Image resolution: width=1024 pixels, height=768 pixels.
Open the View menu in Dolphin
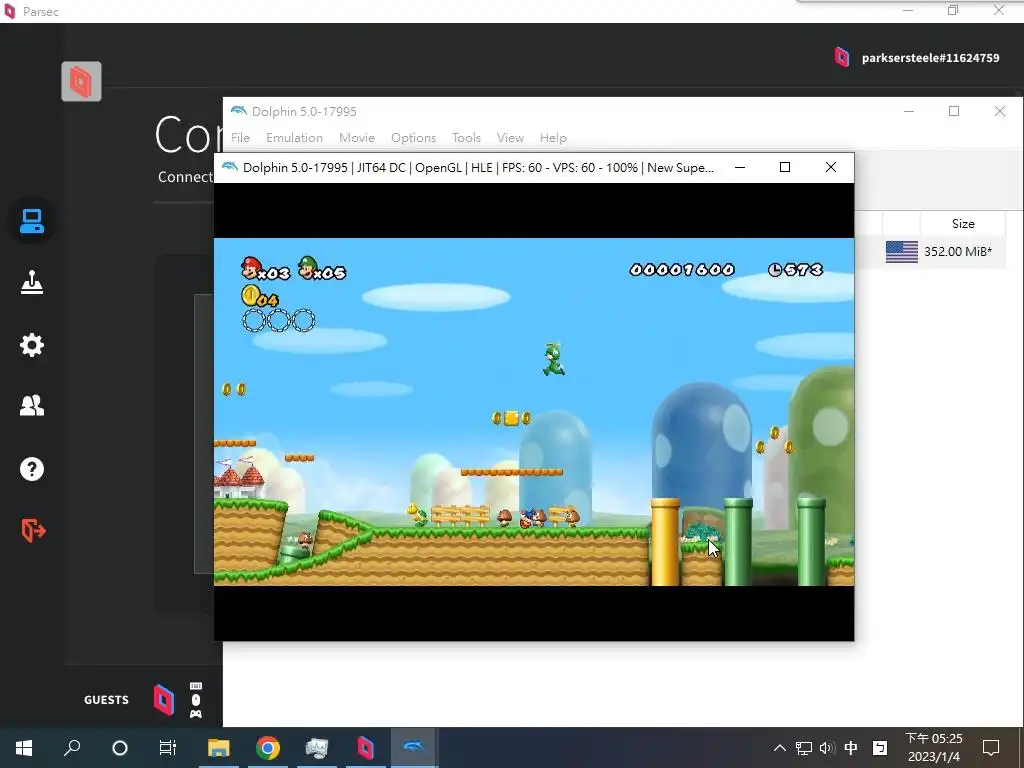pyautogui.click(x=510, y=138)
